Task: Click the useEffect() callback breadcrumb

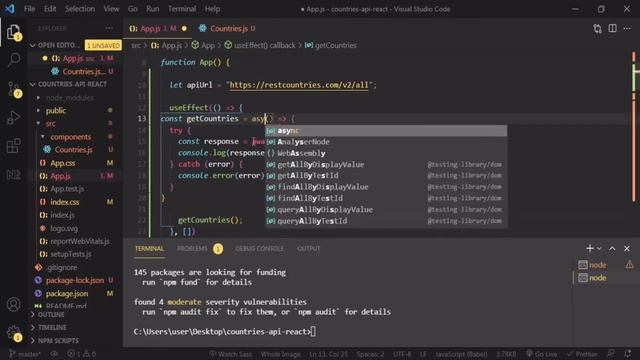Action: (260, 45)
